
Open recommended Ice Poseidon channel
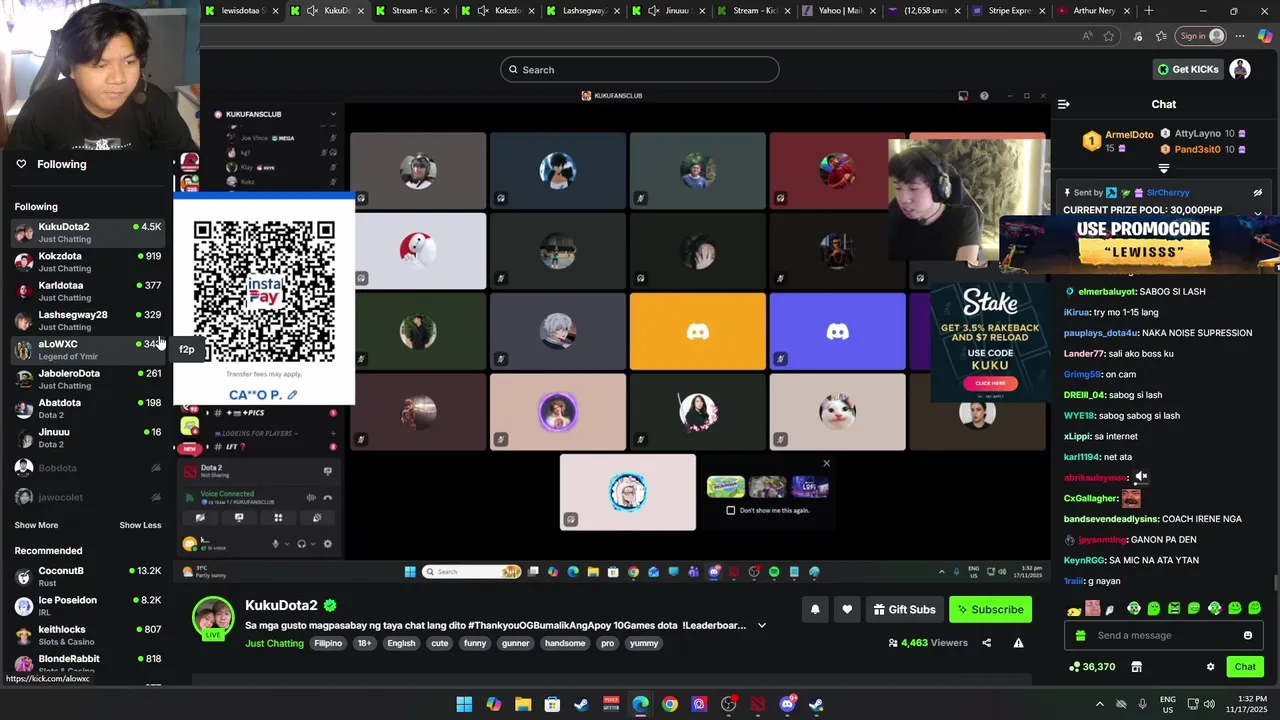(x=87, y=606)
